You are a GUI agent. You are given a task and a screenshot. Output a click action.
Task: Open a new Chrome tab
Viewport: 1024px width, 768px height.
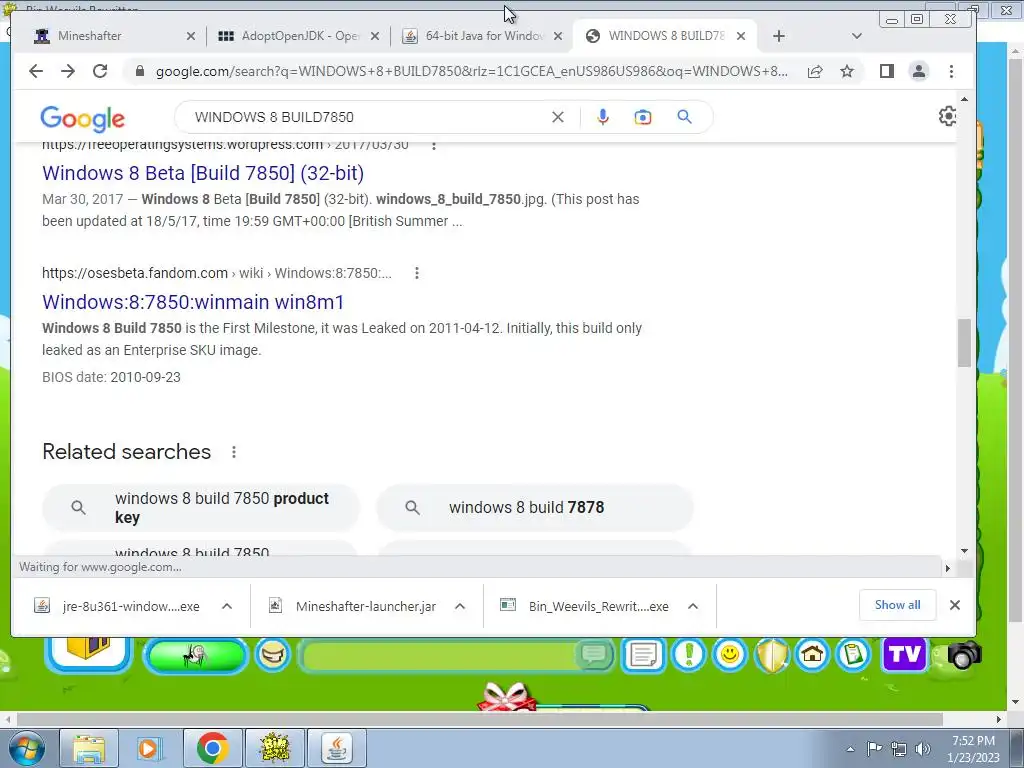coord(778,36)
